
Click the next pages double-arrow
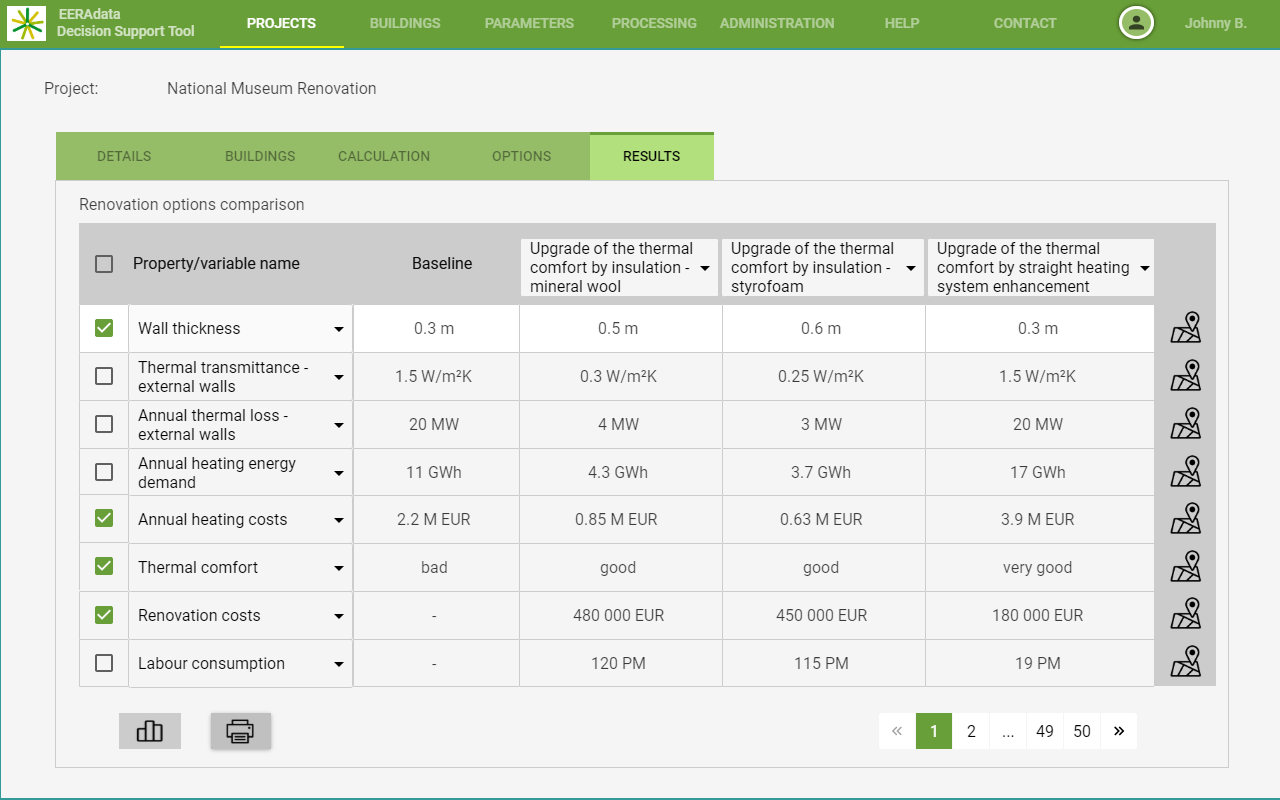point(1118,731)
